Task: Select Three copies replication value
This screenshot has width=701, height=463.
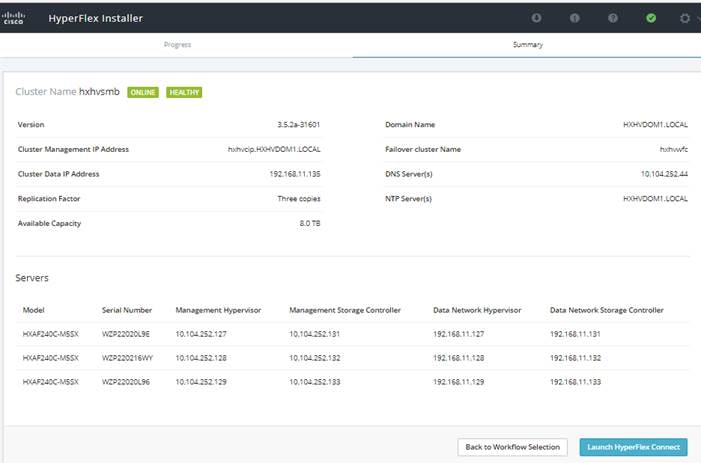Action: coord(299,199)
